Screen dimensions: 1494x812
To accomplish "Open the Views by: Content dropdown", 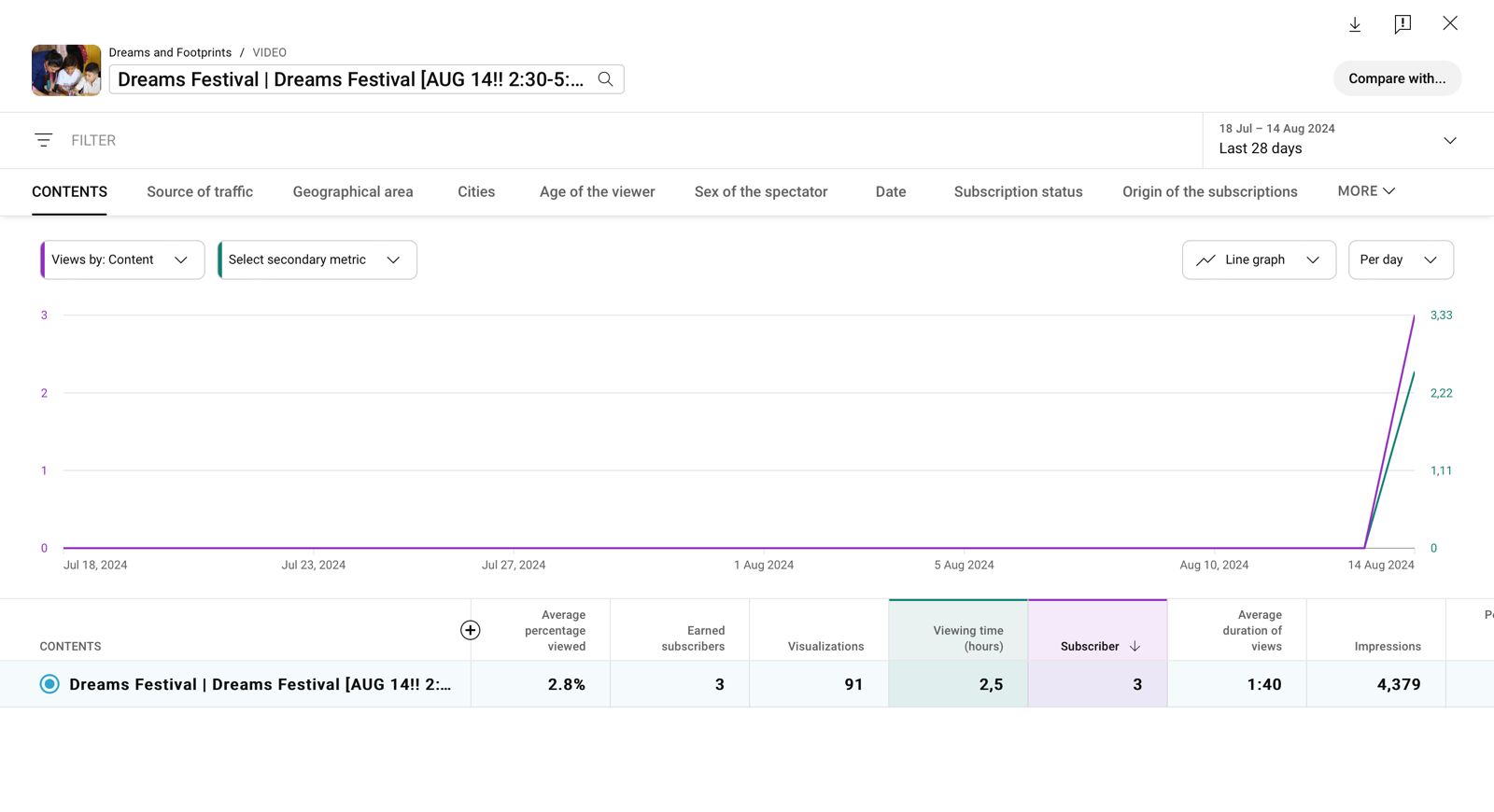I will (x=122, y=260).
